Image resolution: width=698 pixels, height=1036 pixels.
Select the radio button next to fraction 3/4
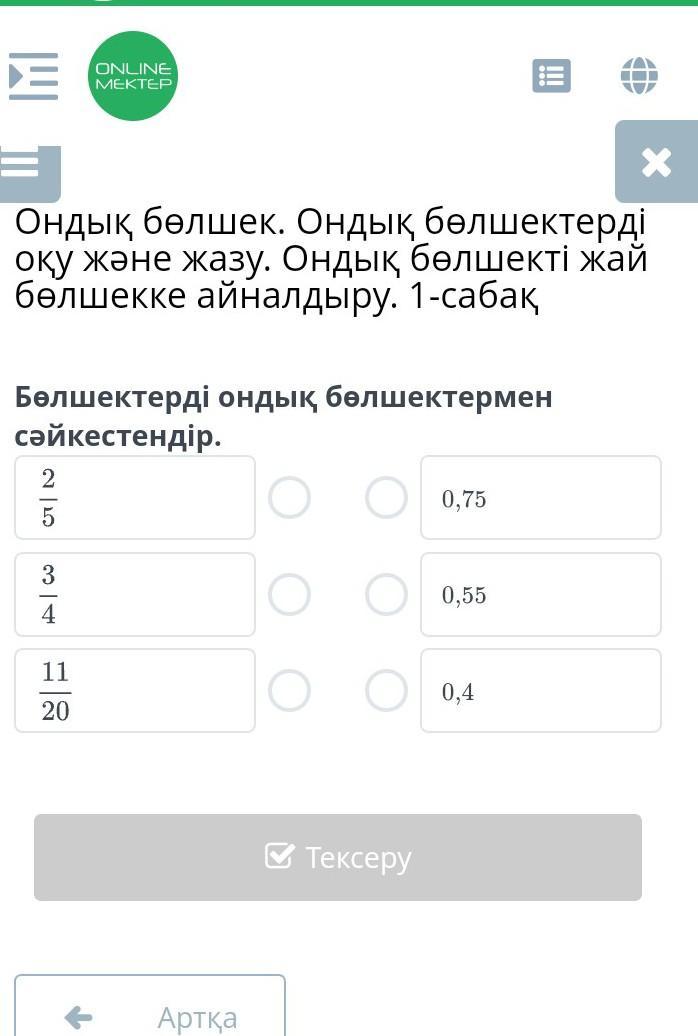click(290, 594)
